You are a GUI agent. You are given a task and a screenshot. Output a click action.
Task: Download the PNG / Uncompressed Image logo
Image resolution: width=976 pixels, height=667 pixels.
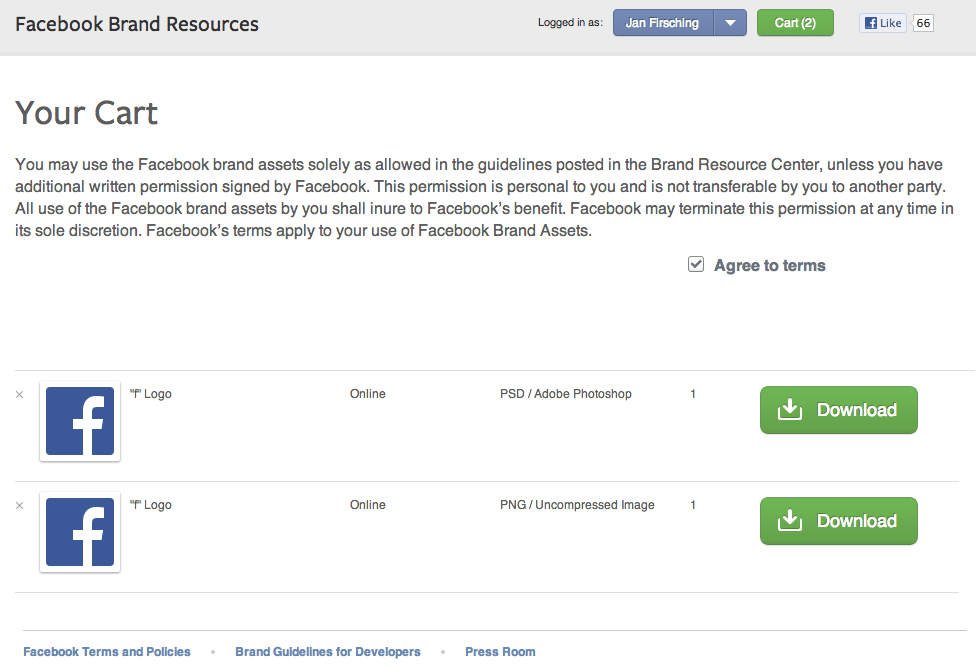[838, 521]
